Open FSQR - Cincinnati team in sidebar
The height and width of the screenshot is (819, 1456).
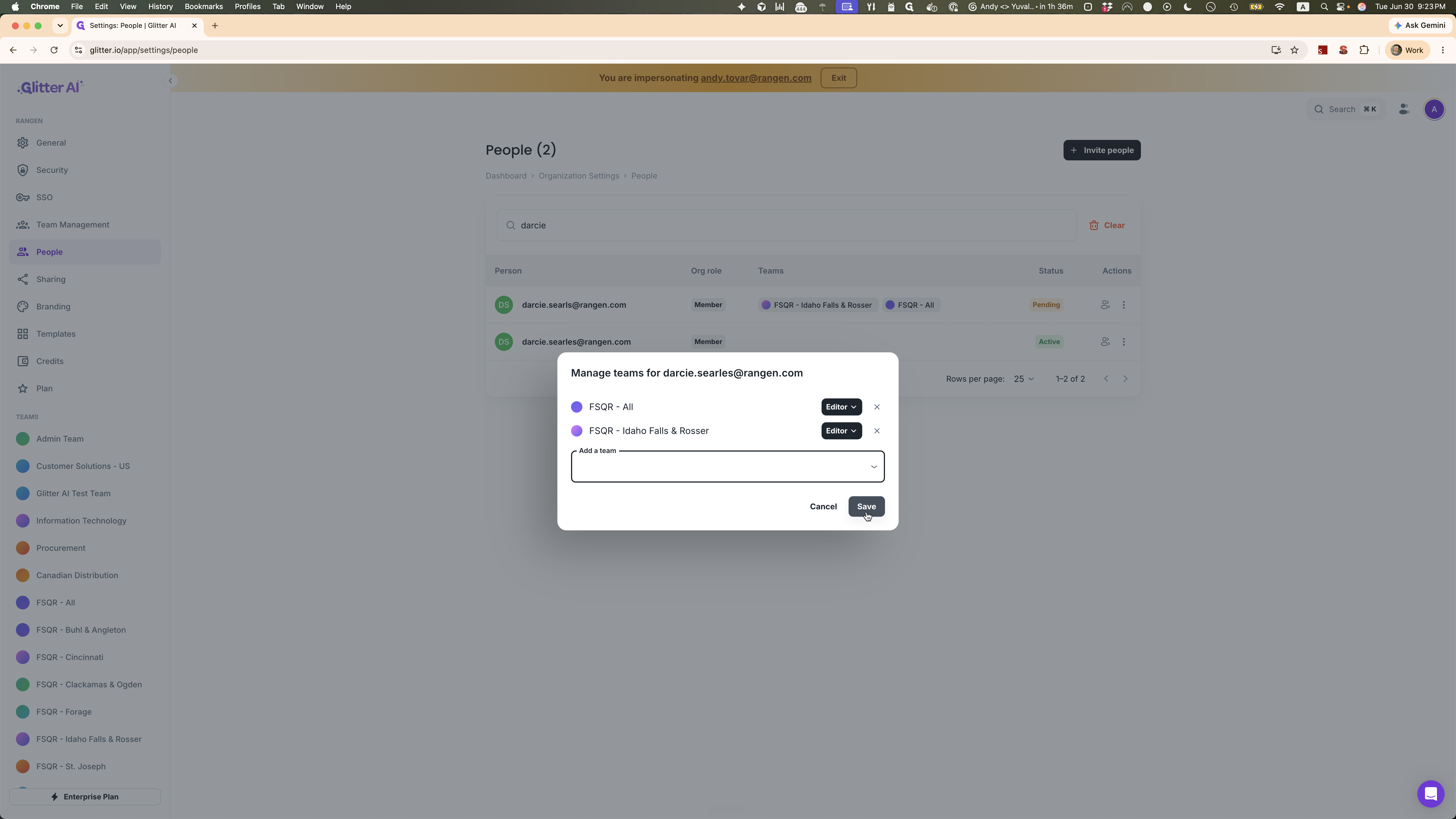click(85, 657)
